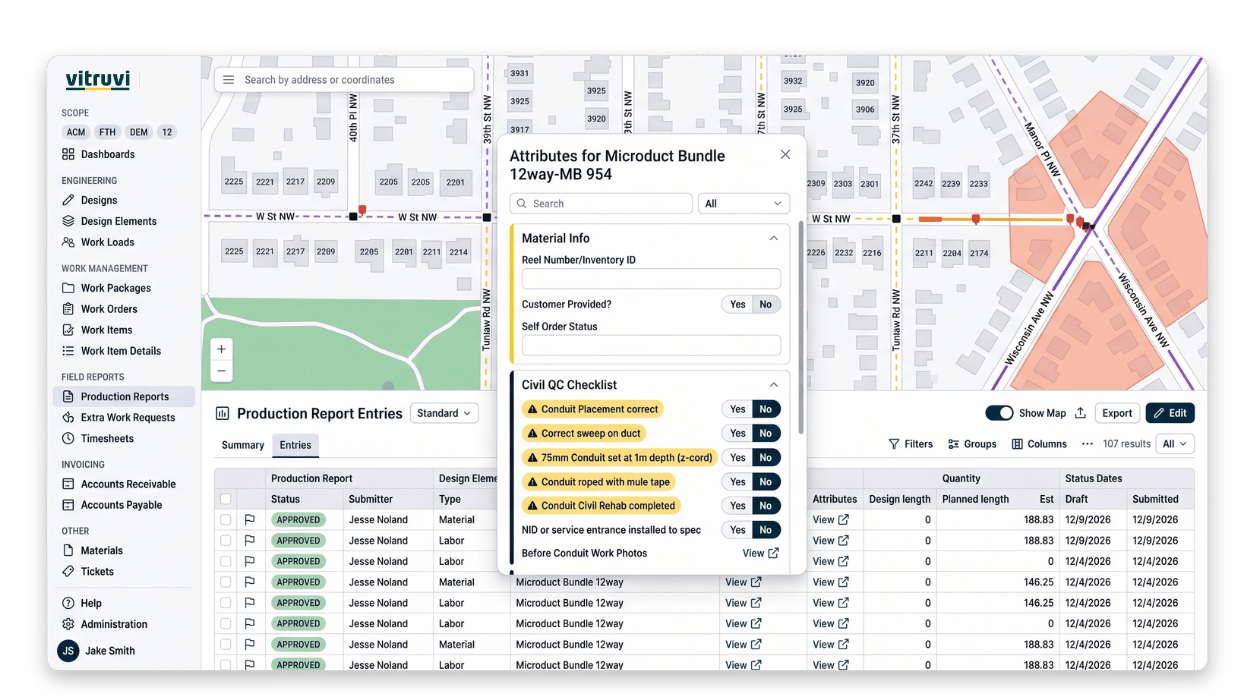
Task: Check the first approved Material row checkbox
Action: tap(226, 520)
